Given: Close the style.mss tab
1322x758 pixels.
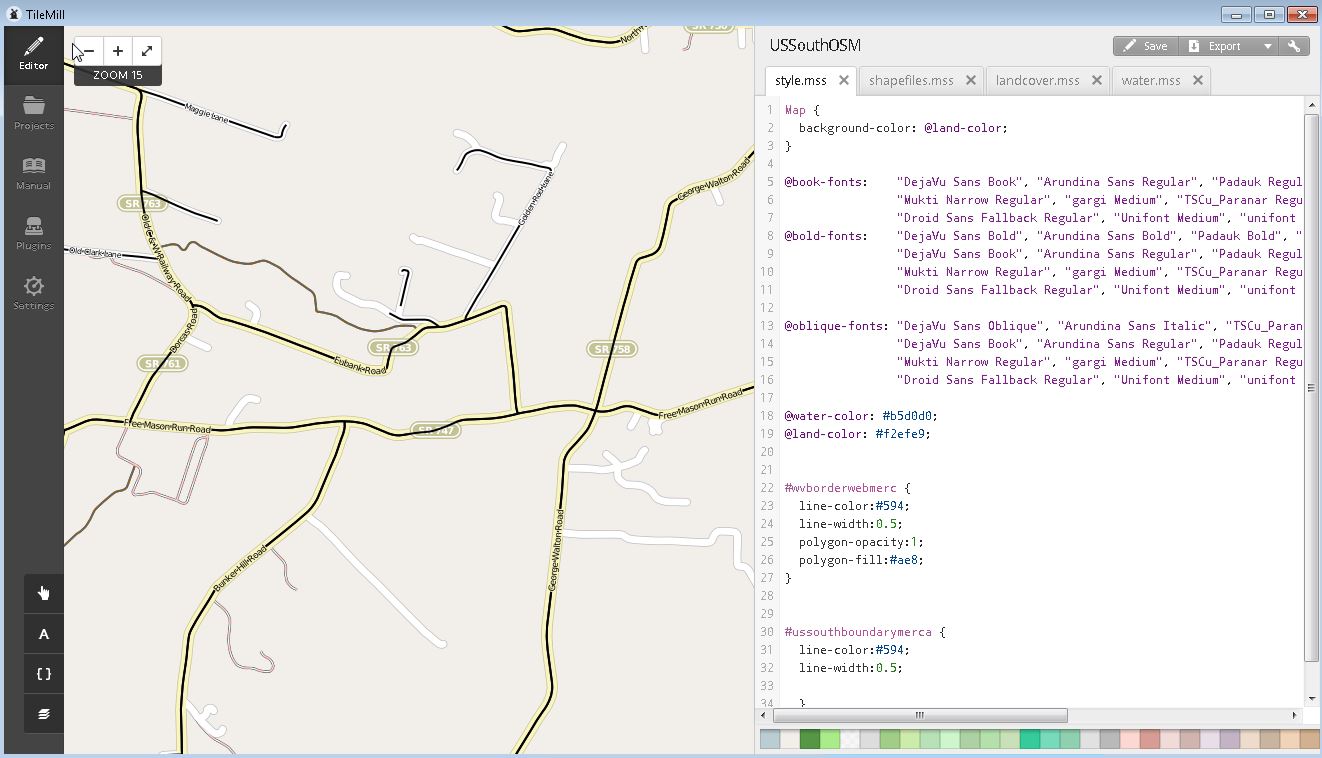Looking at the screenshot, I should pos(844,80).
